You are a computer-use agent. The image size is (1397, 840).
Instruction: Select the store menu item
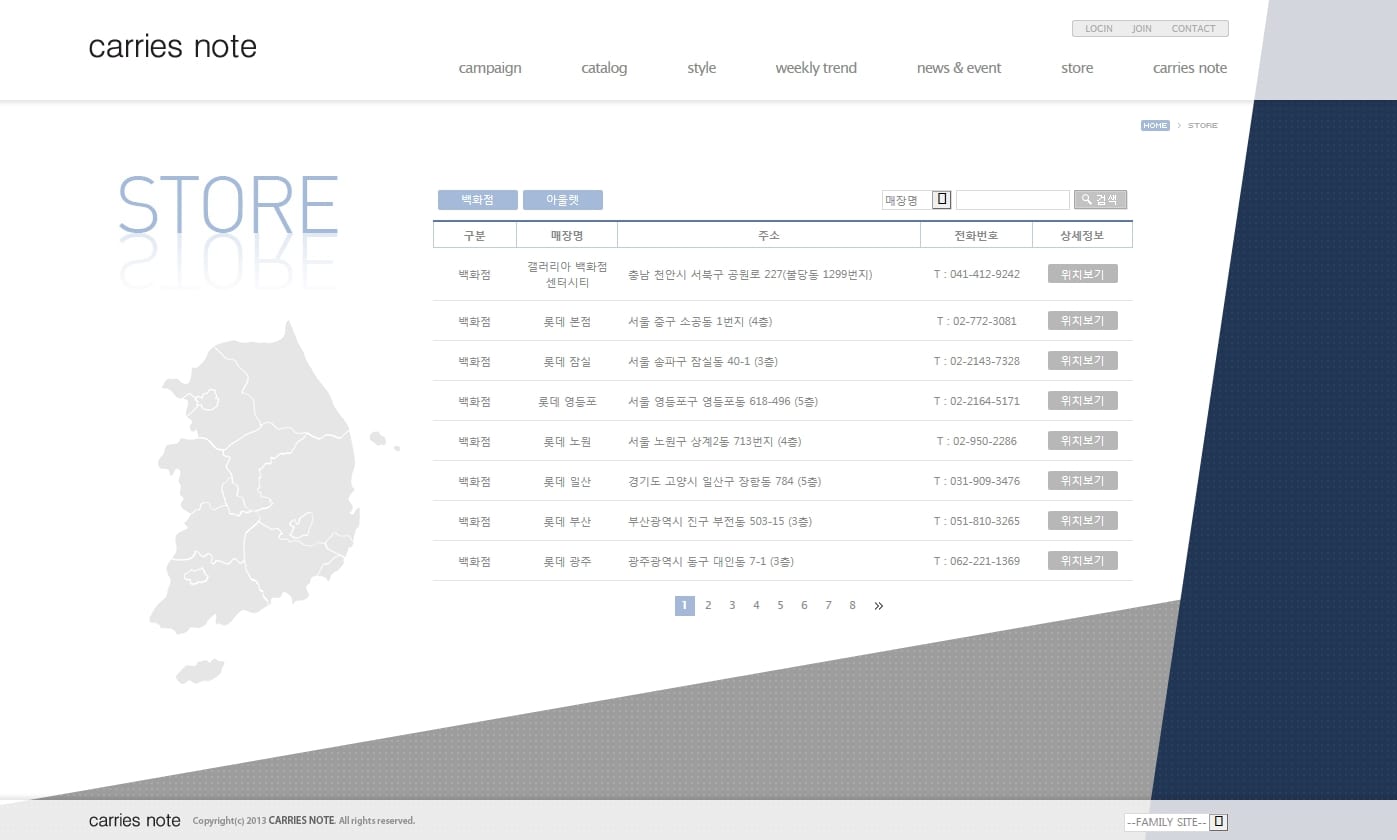[1077, 68]
